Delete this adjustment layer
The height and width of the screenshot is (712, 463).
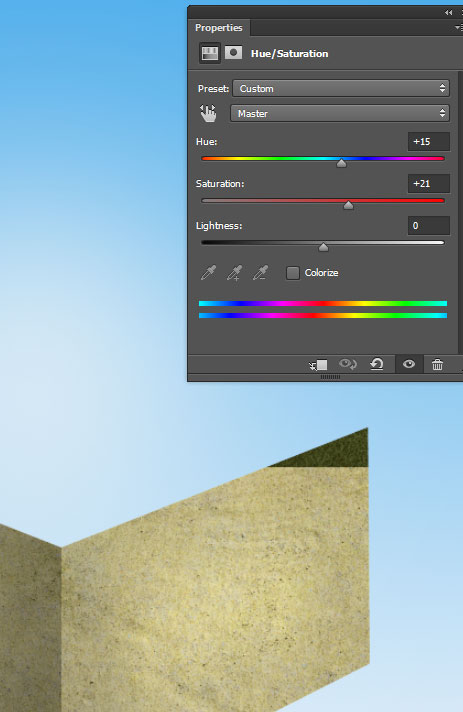437,364
